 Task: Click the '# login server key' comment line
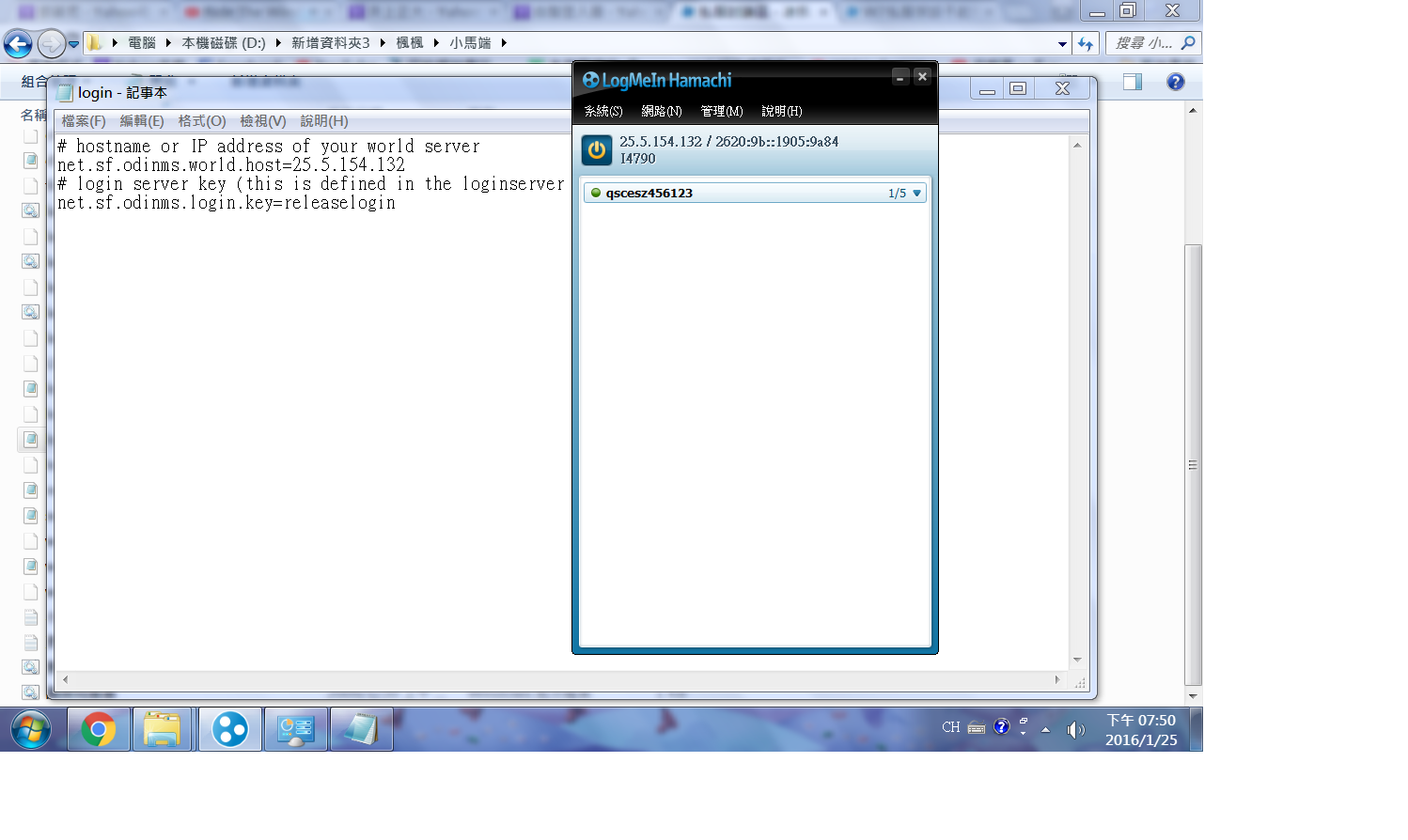click(311, 184)
